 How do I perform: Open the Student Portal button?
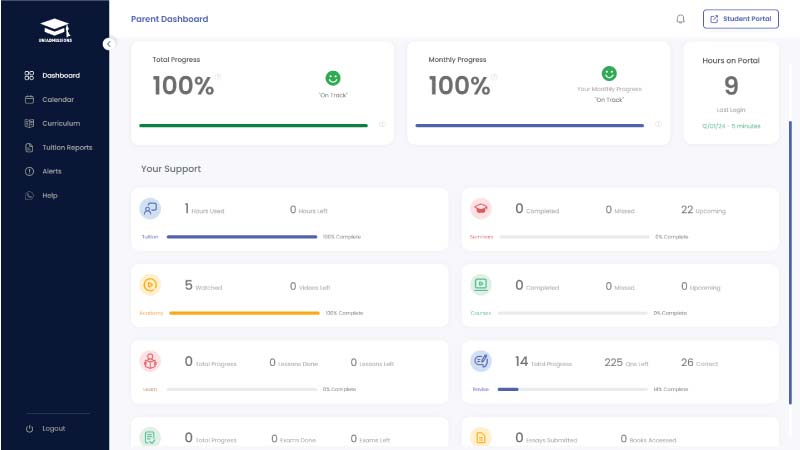click(740, 19)
